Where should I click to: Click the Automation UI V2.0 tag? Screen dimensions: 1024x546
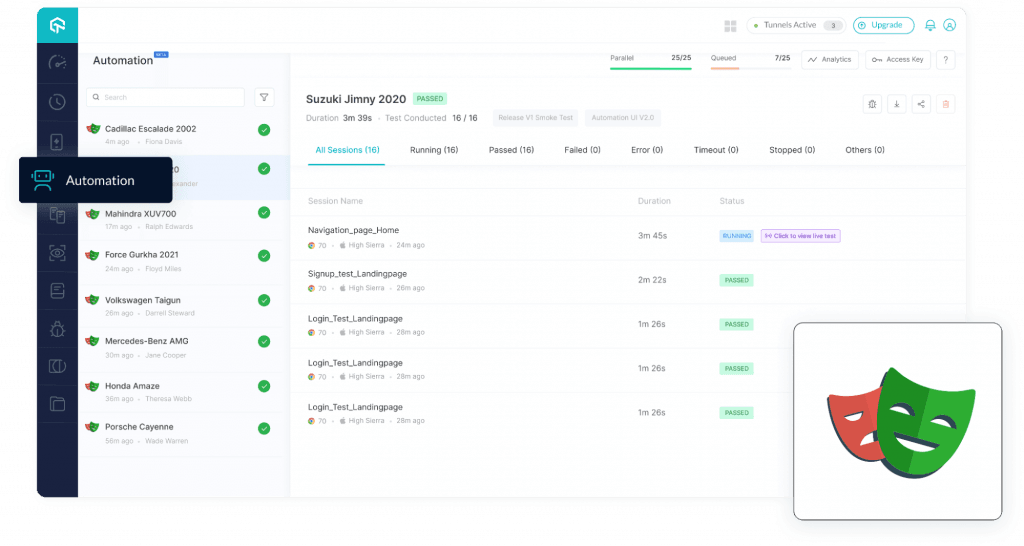point(622,118)
